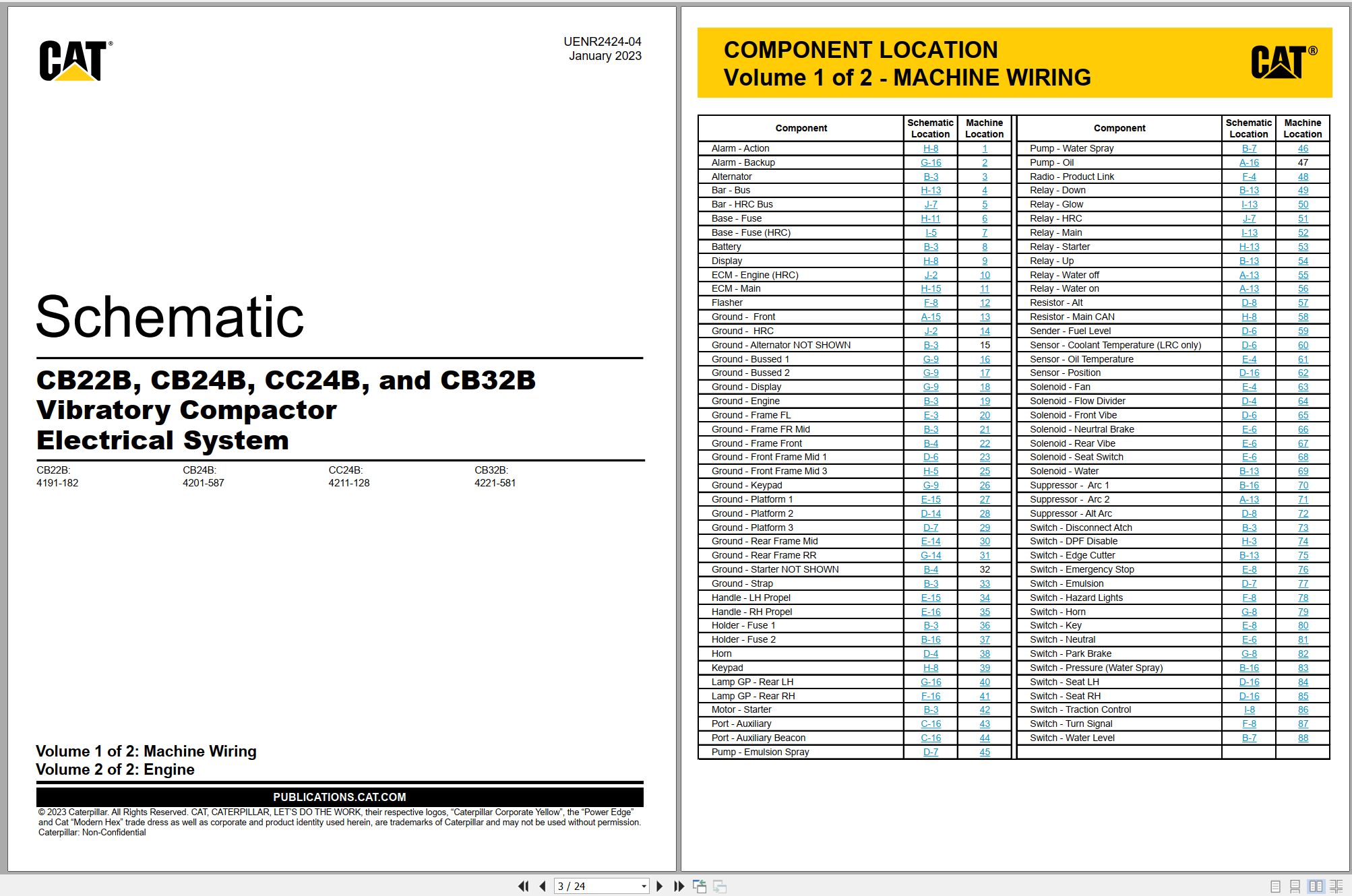Click I-8 link for Switch - Traction Control
Viewport: 1352px width, 896px height.
1249,710
